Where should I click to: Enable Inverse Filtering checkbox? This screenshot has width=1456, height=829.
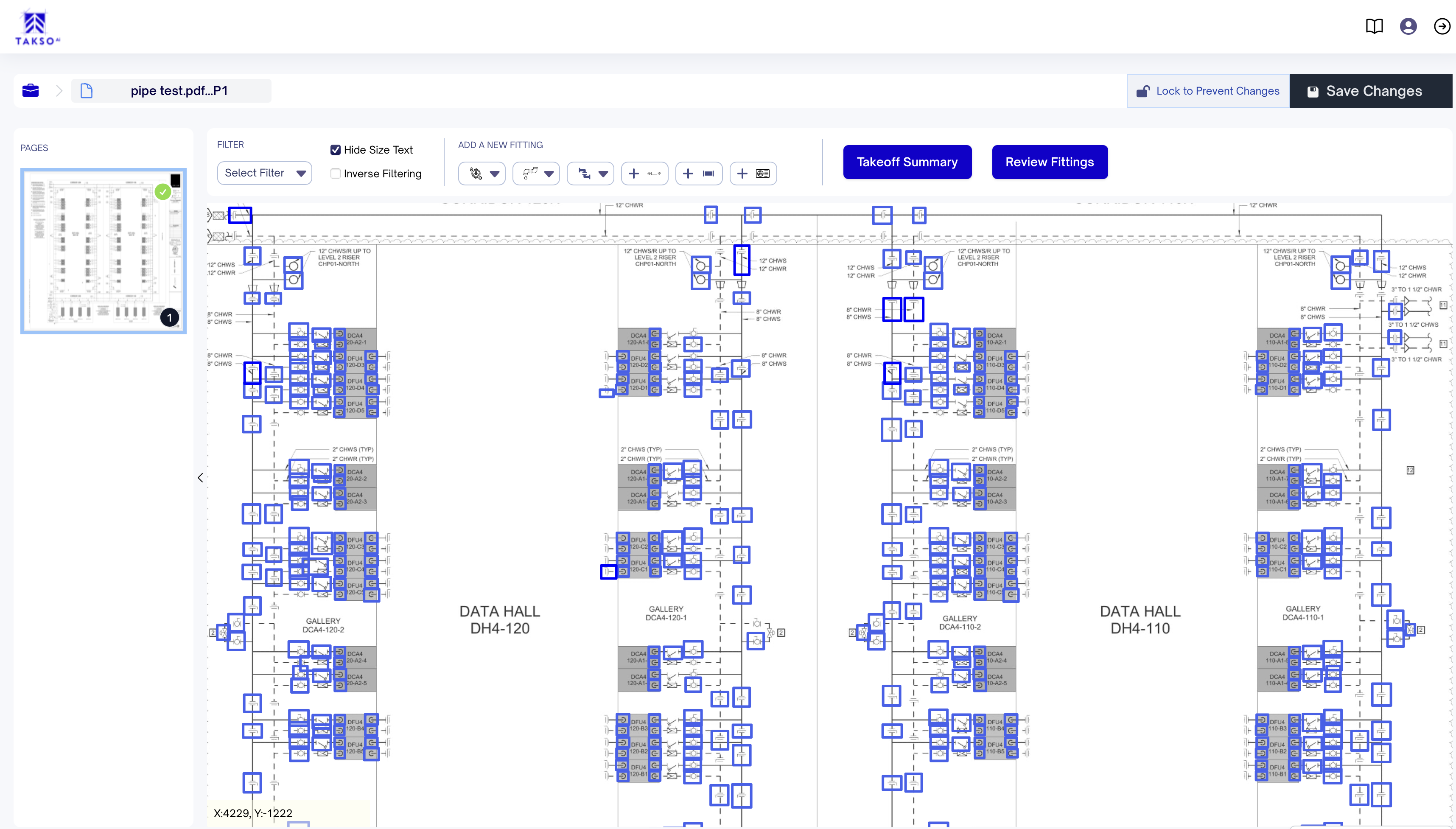coord(336,174)
